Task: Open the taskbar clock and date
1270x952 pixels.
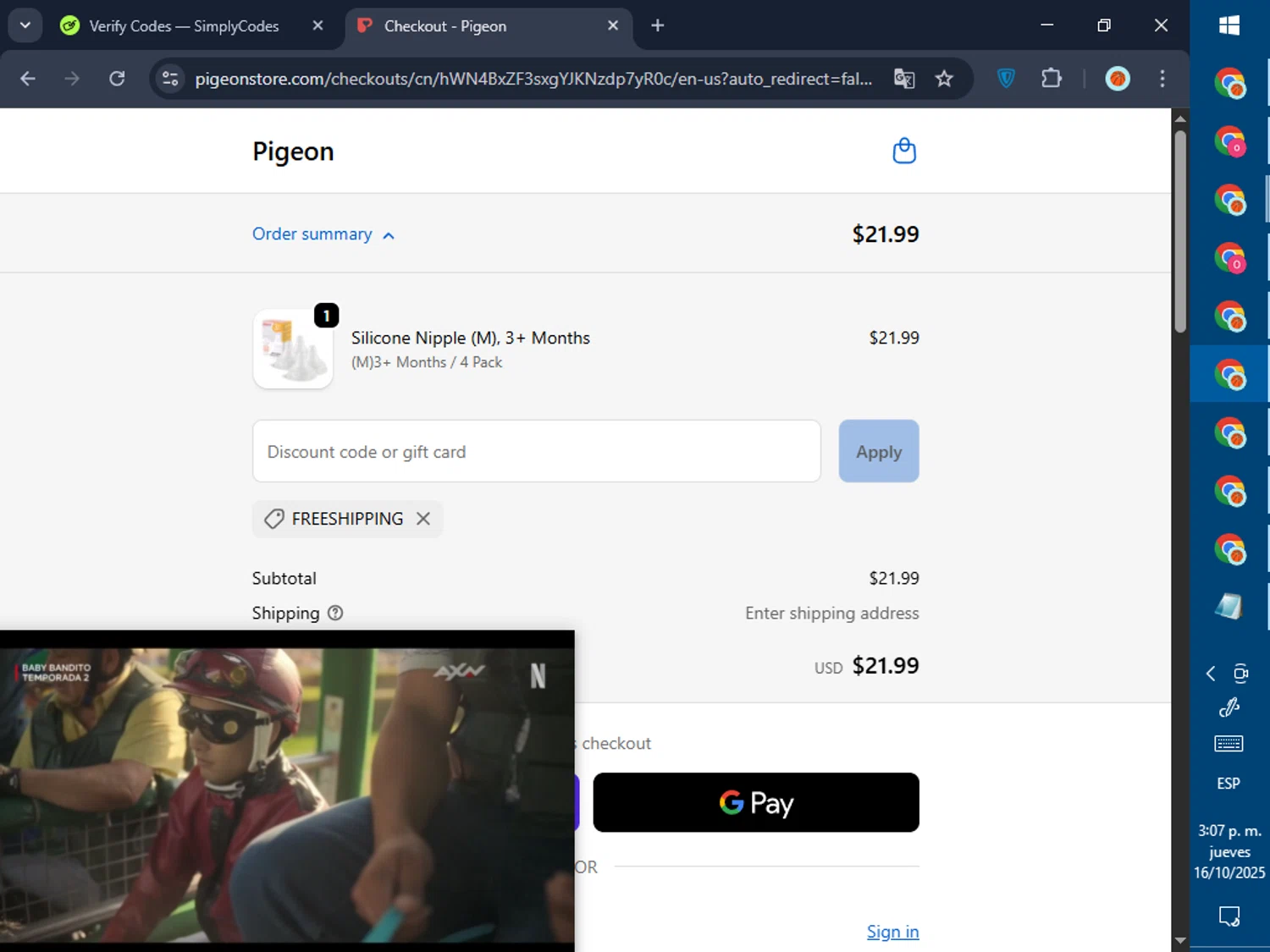Action: click(1229, 851)
